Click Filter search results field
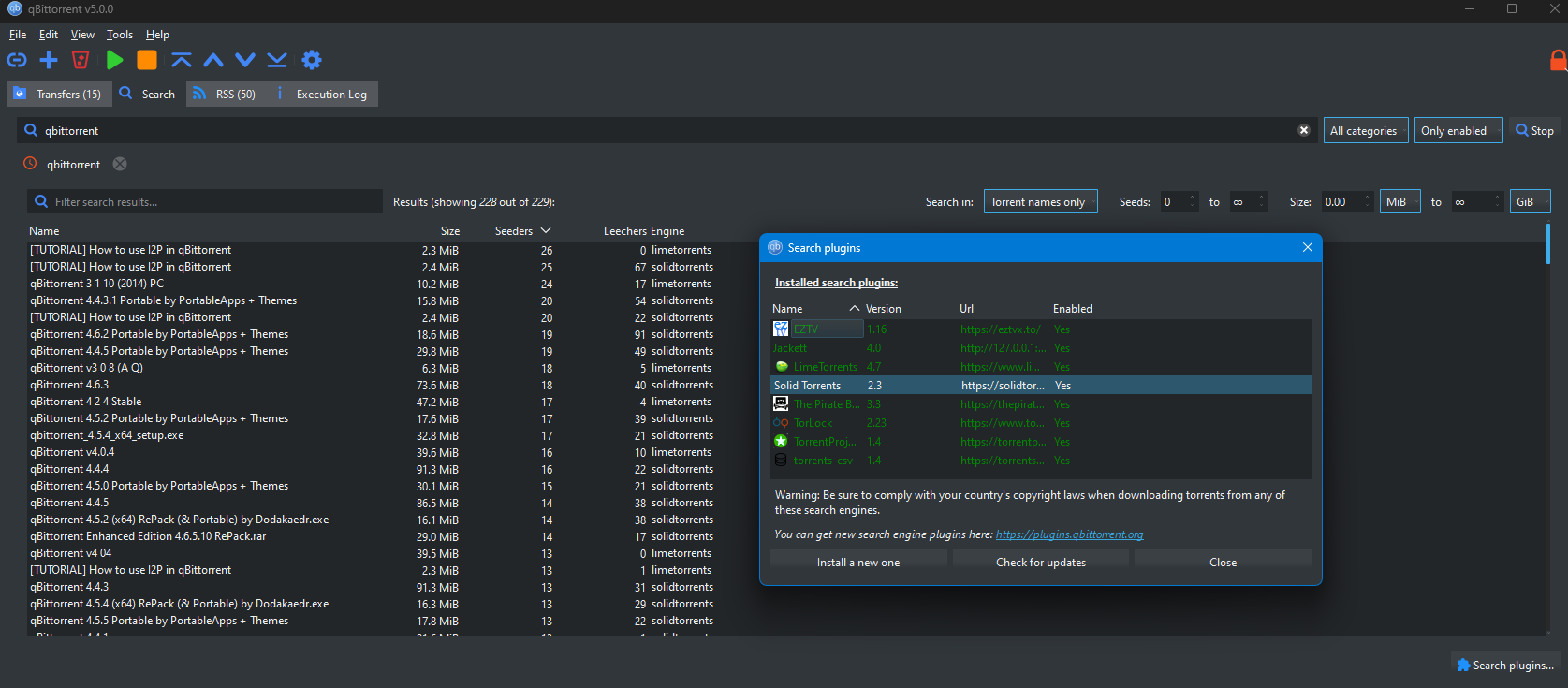This screenshot has height=688, width=1568. pyautogui.click(x=205, y=201)
